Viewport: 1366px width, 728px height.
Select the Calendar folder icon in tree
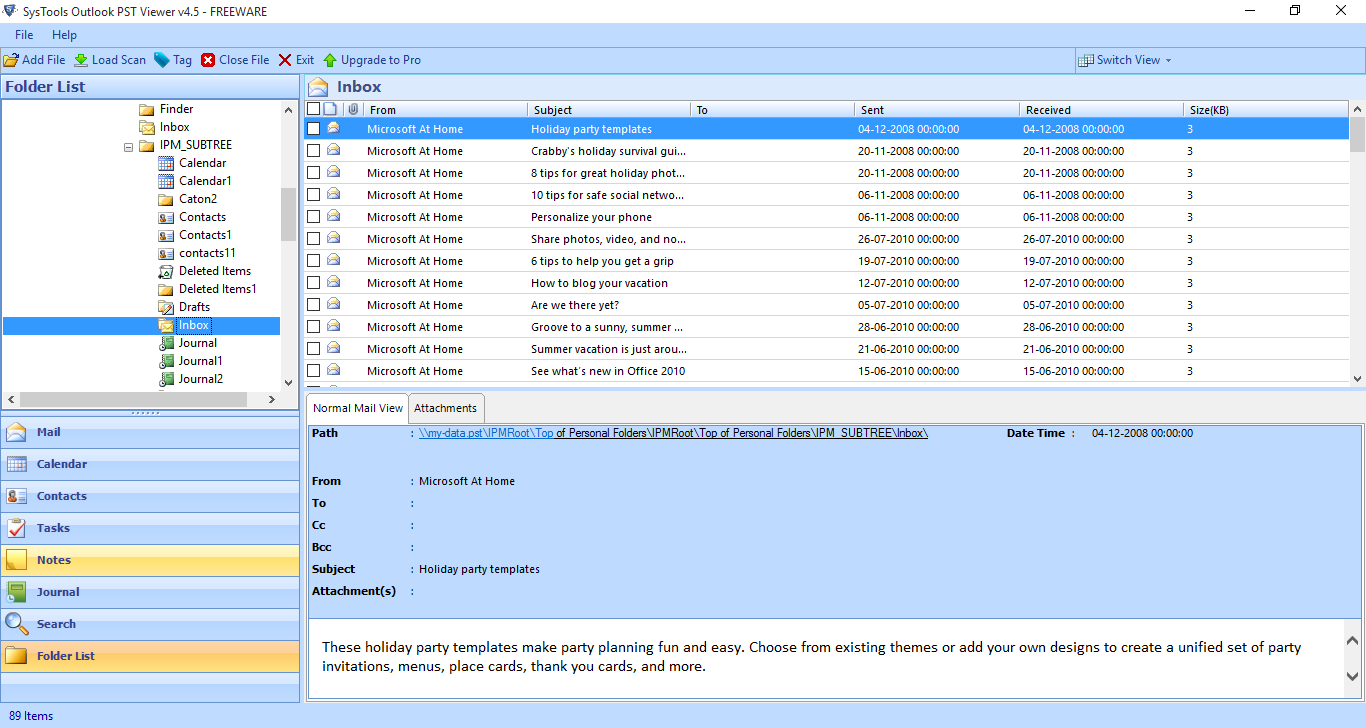tap(166, 163)
